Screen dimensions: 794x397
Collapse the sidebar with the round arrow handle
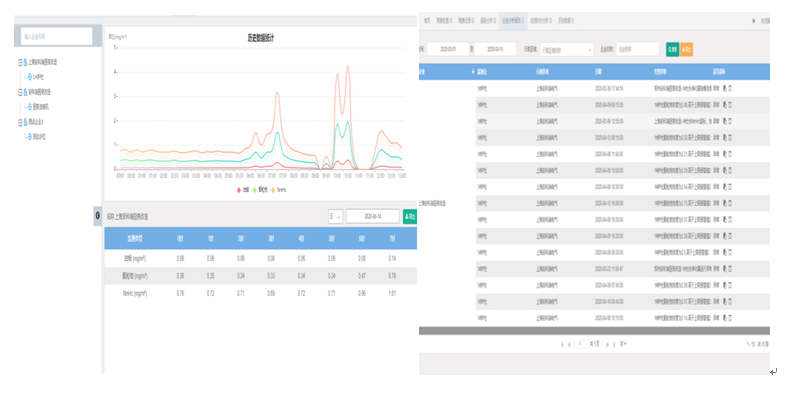(x=97, y=215)
